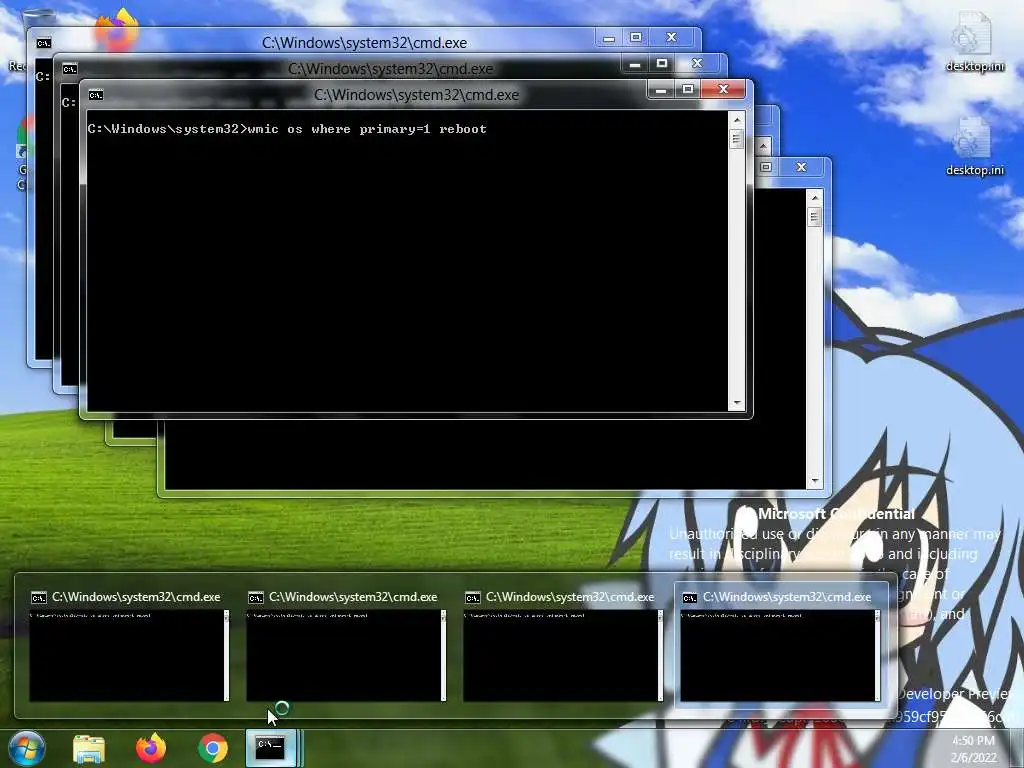Close the second cmd.exe window behind
The width and height of the screenshot is (1024, 768).
(x=697, y=63)
